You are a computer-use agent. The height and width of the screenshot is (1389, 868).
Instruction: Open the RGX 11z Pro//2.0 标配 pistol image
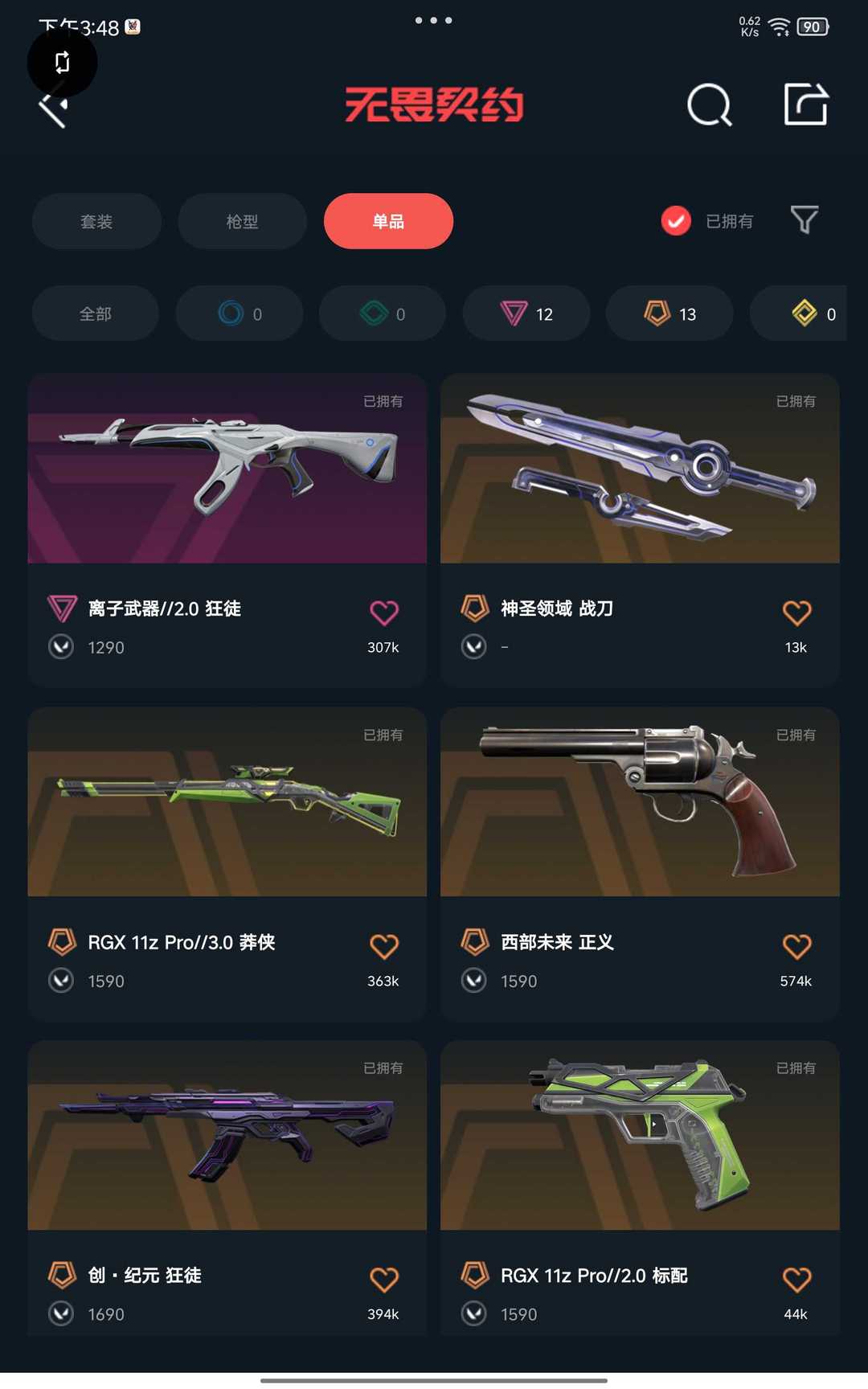pos(640,1135)
